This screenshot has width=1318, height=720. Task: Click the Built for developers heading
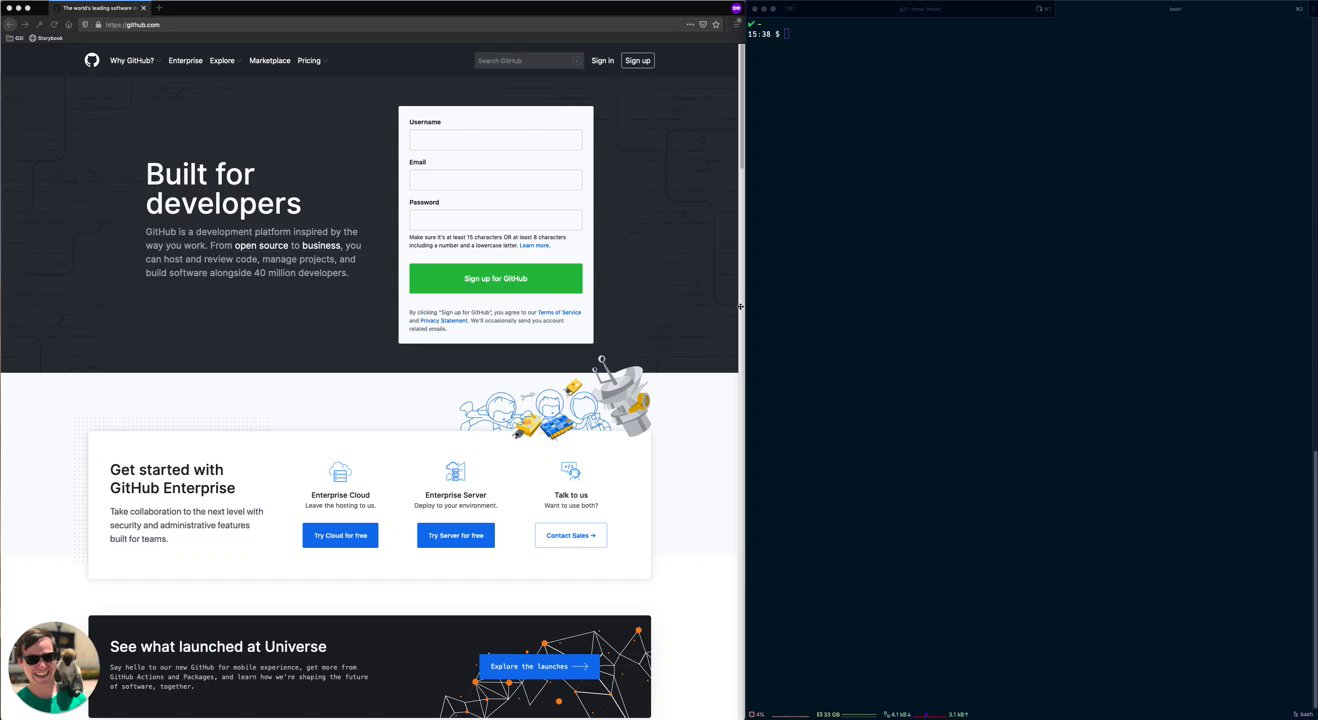point(223,188)
